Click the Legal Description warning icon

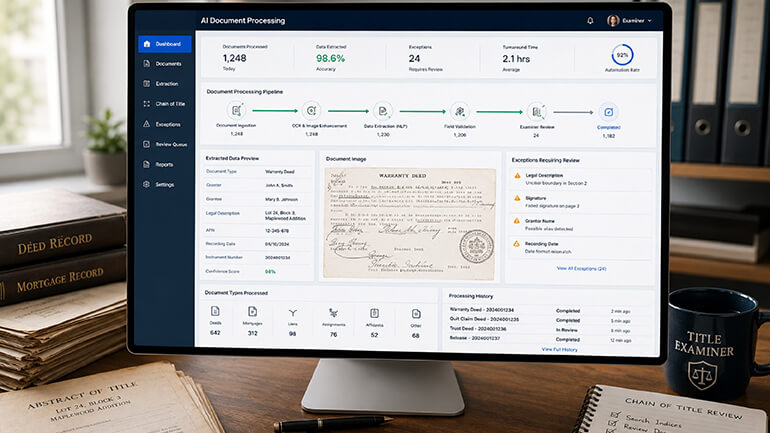(517, 175)
